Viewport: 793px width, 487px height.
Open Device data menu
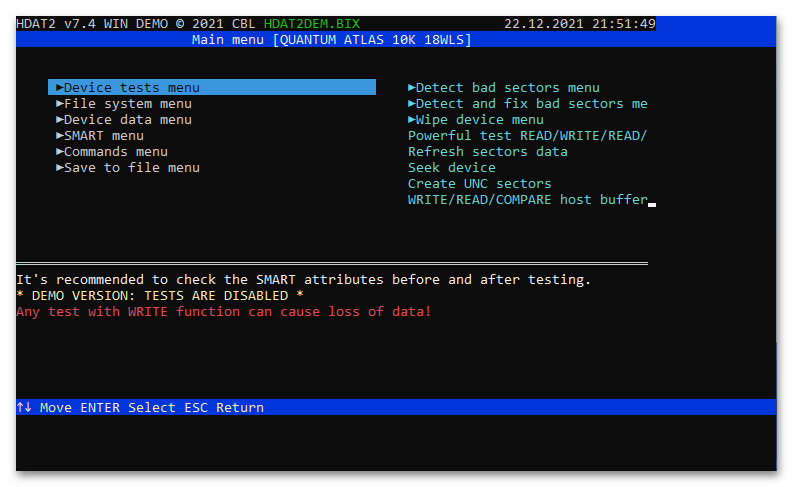[124, 120]
